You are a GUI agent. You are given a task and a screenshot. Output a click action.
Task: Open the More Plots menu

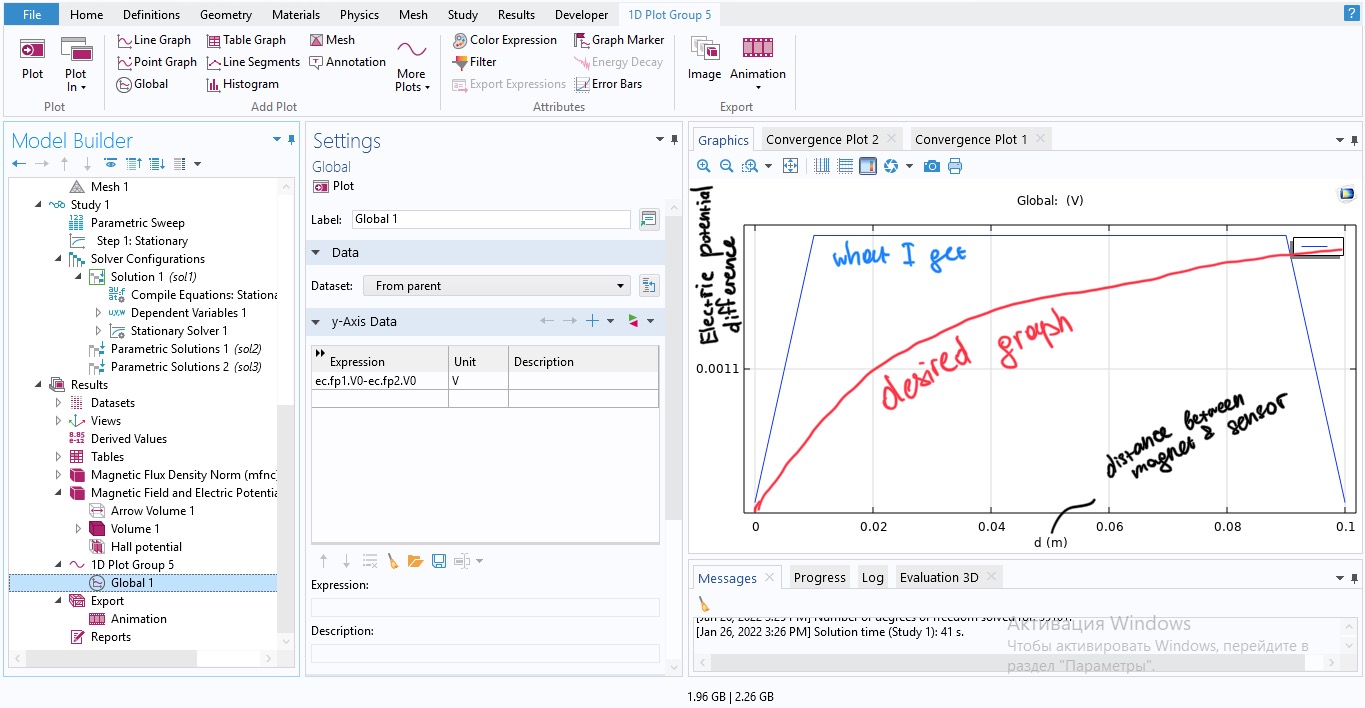tap(411, 66)
